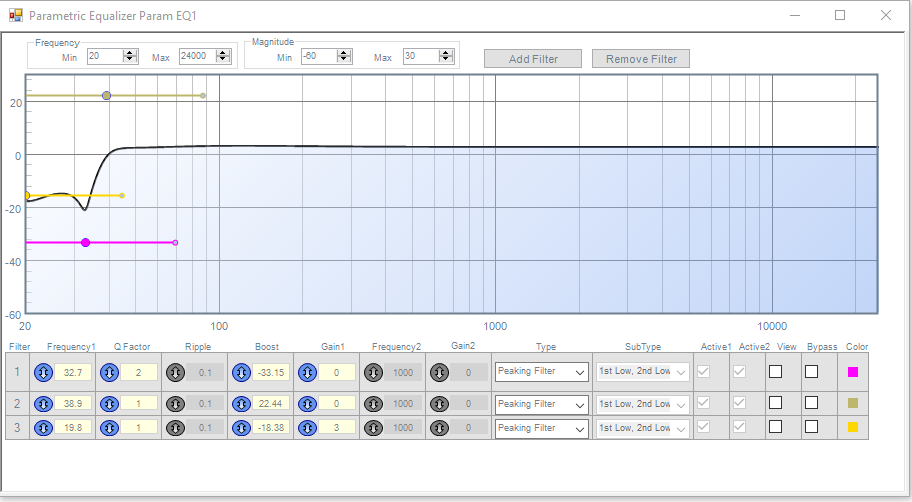Click Gain2 adjust knob for filter 2
This screenshot has height=502, width=912.
[439, 404]
